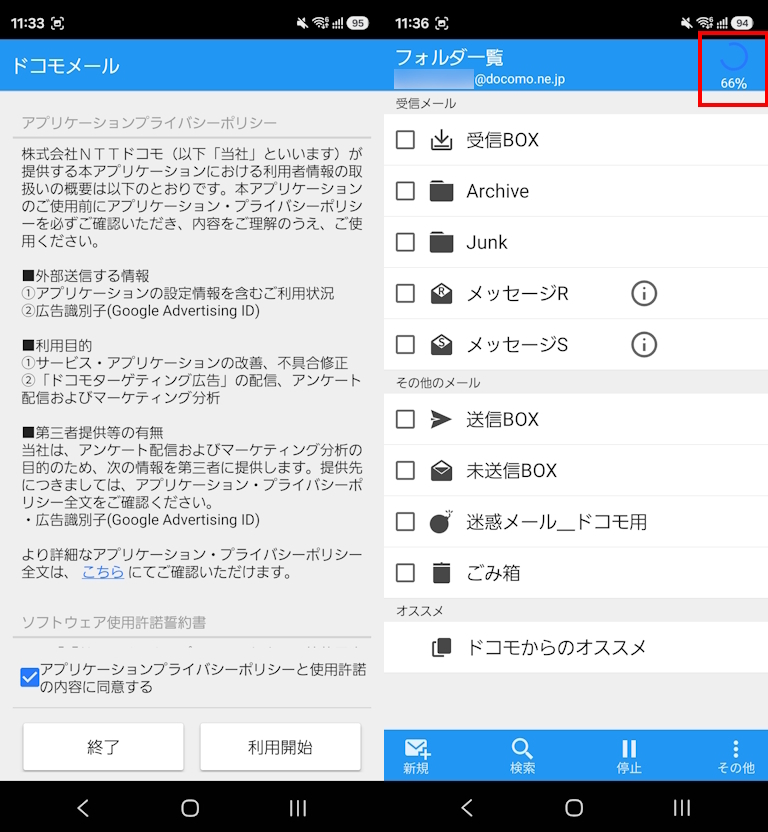The height and width of the screenshot is (832, 768).
Task: Tick the 未送信BOX checkbox
Action: [x=405, y=471]
